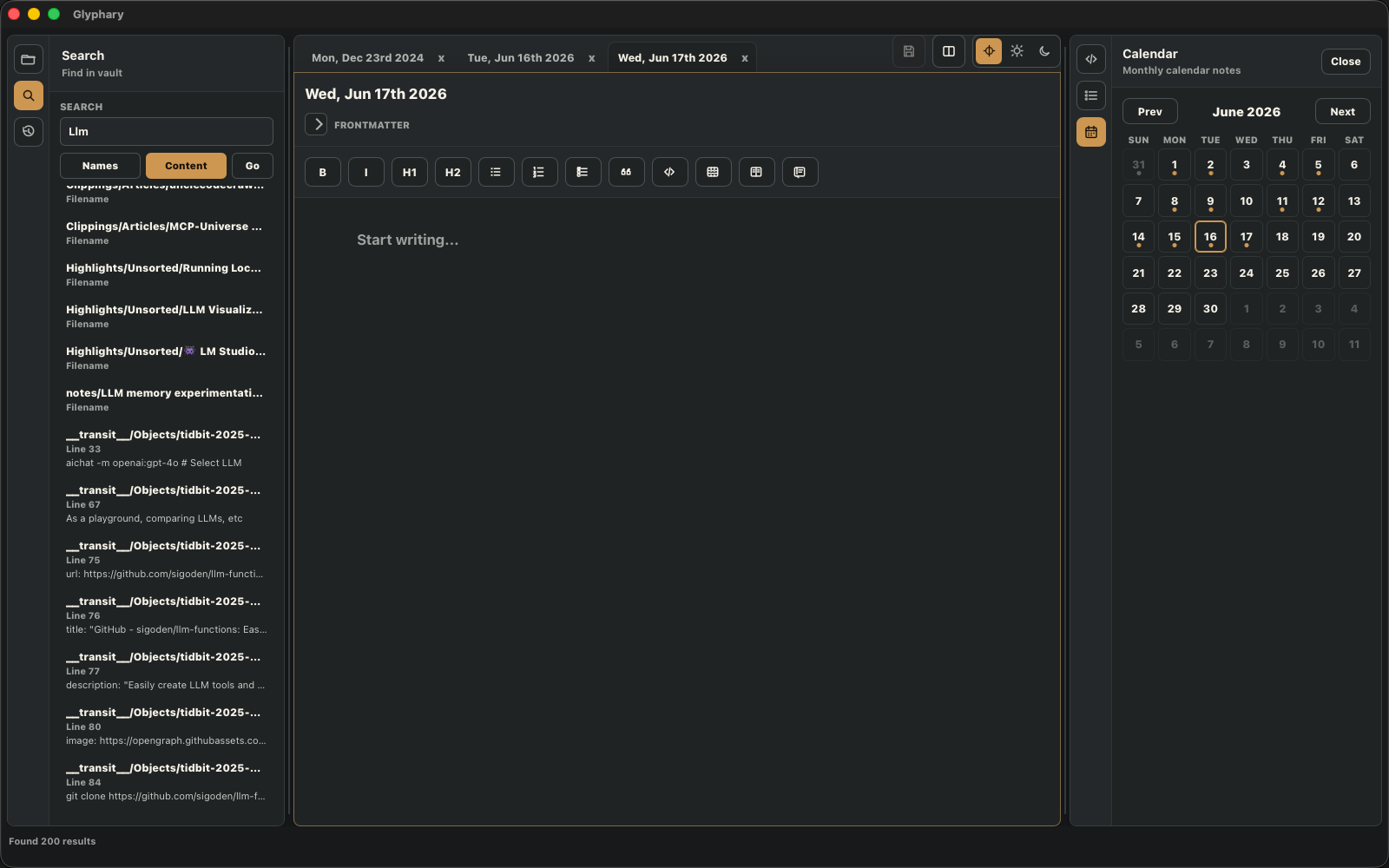The height and width of the screenshot is (868, 1389).
Task: Insert a bulleted list
Action: tap(497, 172)
